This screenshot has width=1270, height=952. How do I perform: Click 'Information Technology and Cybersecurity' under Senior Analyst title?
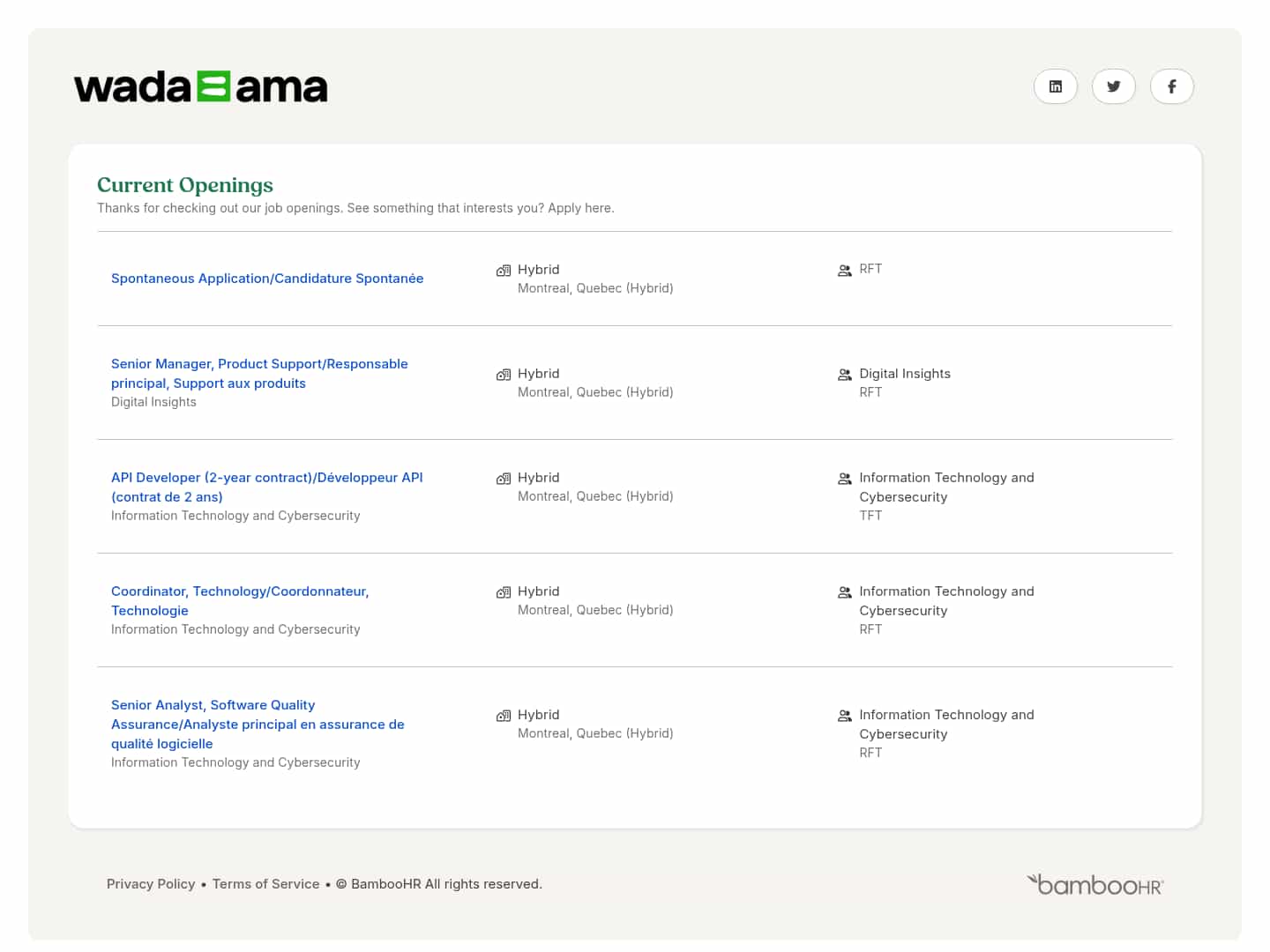[x=235, y=762]
